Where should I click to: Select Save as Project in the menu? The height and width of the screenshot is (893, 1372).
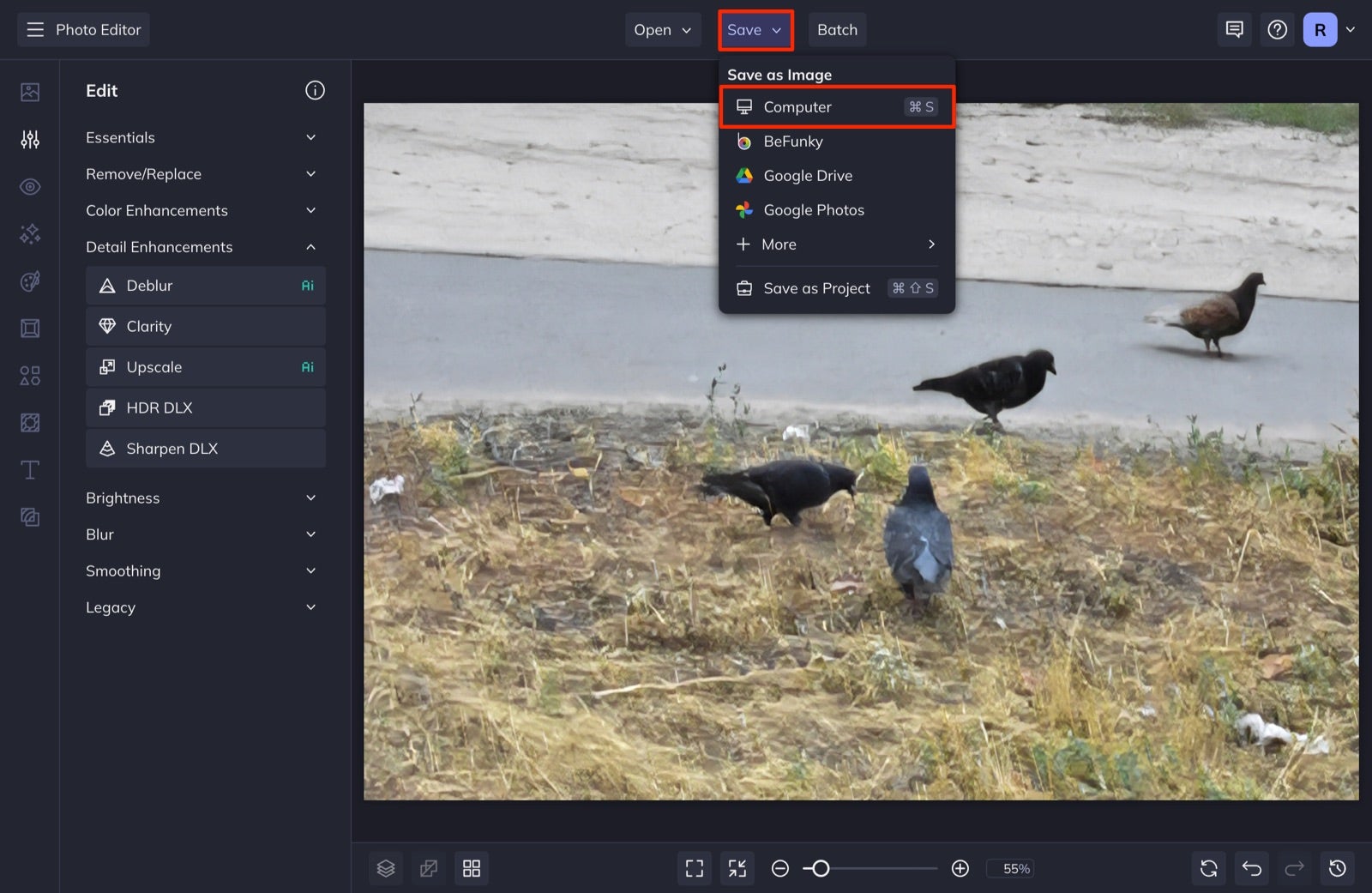click(815, 288)
